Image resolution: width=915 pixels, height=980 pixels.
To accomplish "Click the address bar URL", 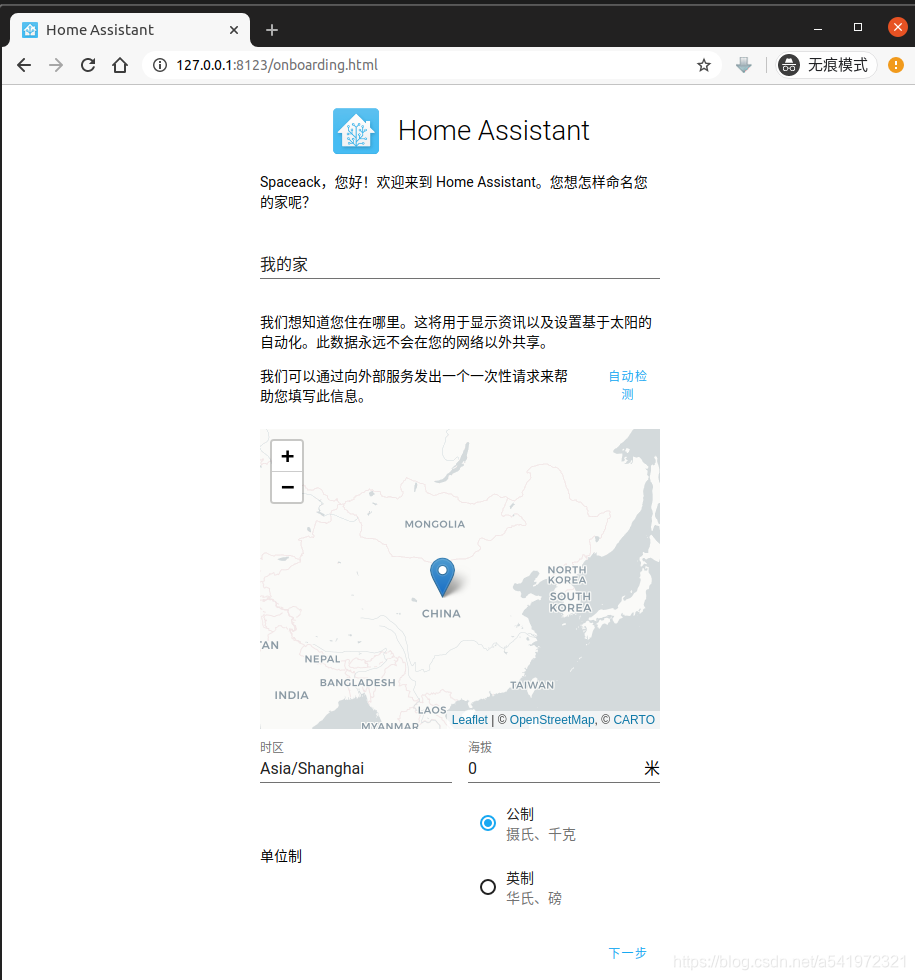I will (x=277, y=65).
